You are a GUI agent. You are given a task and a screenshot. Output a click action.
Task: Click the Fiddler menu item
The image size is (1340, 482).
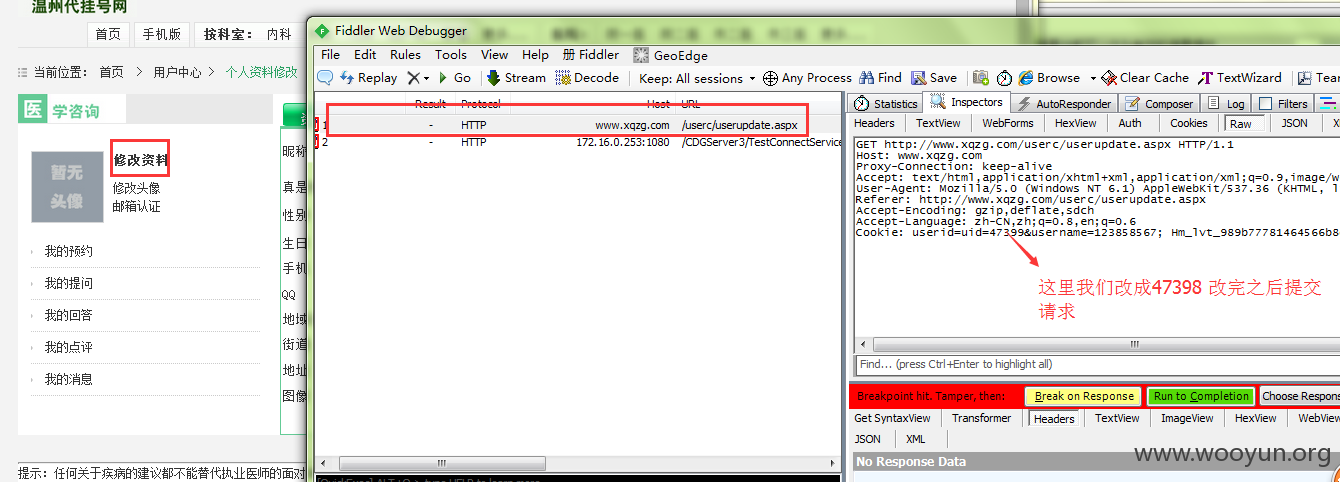(x=590, y=54)
